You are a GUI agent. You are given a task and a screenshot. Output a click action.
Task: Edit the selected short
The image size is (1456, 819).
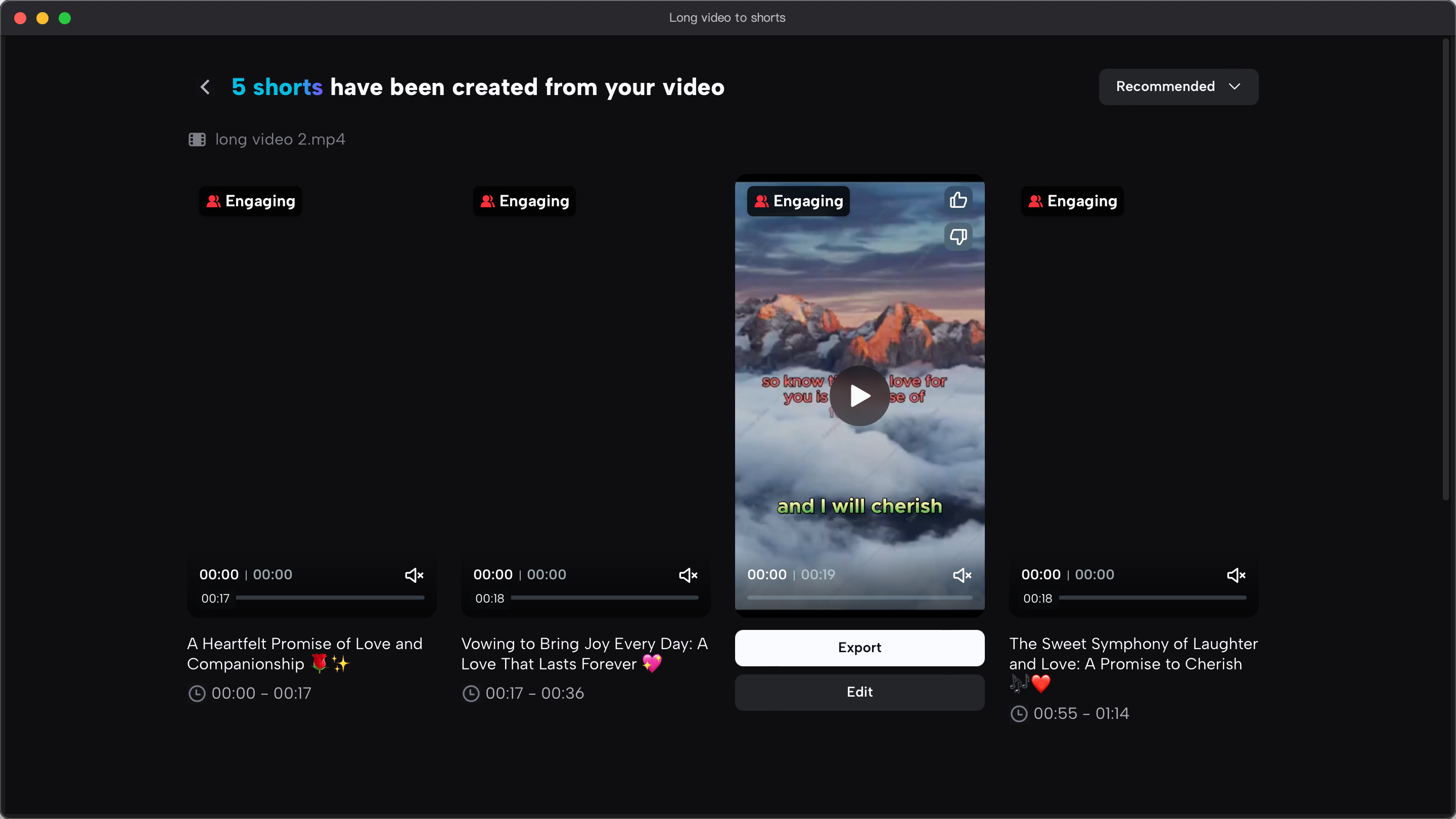(x=859, y=692)
